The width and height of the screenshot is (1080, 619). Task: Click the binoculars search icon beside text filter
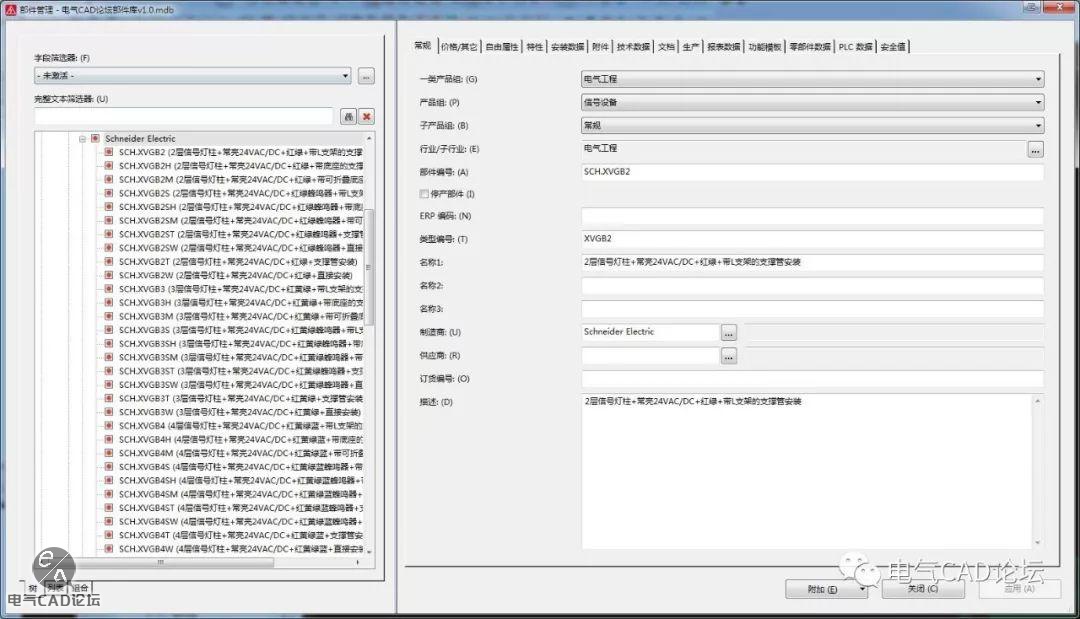pos(348,117)
